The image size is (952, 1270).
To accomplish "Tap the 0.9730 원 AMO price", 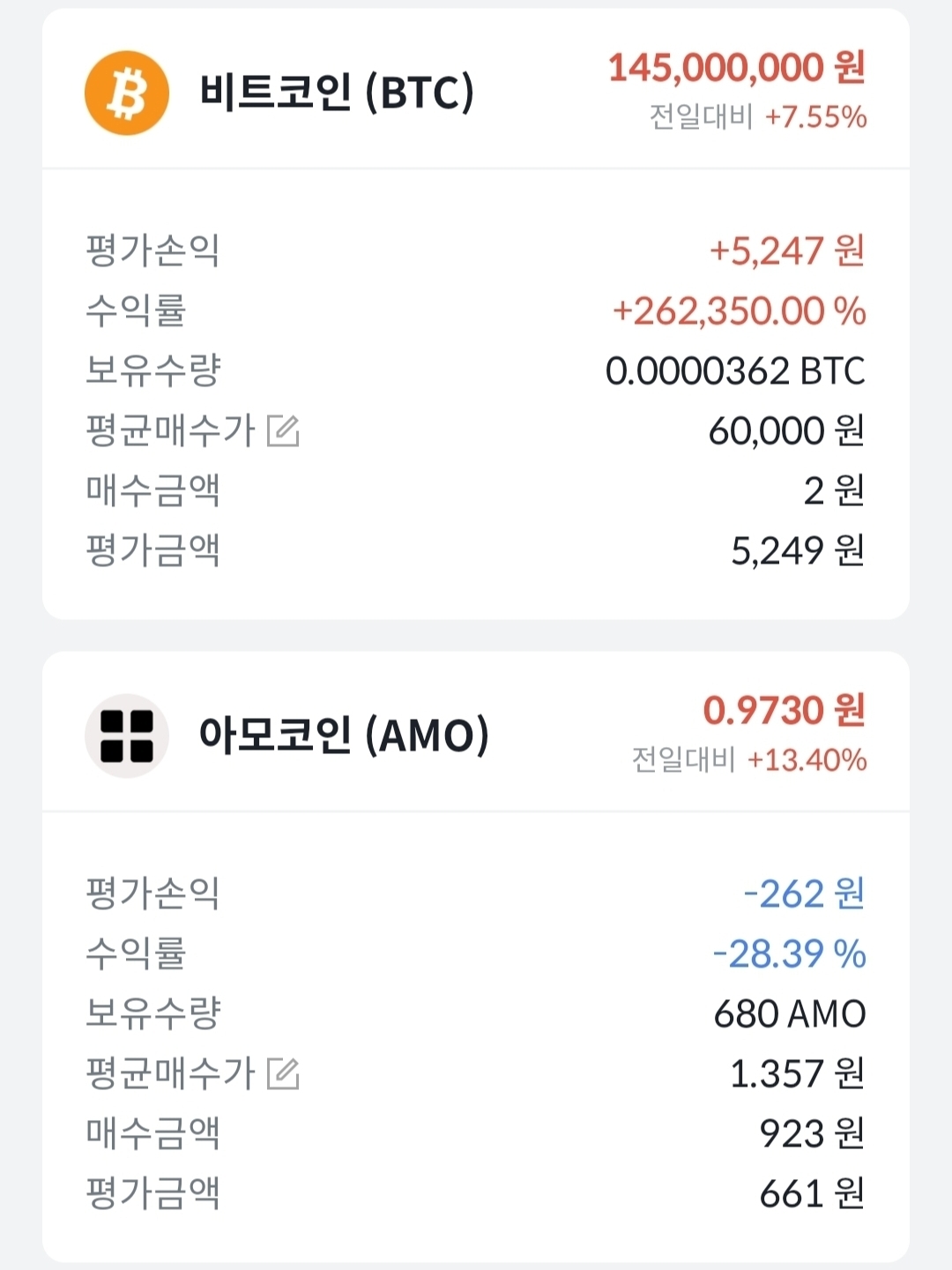I will (x=784, y=711).
